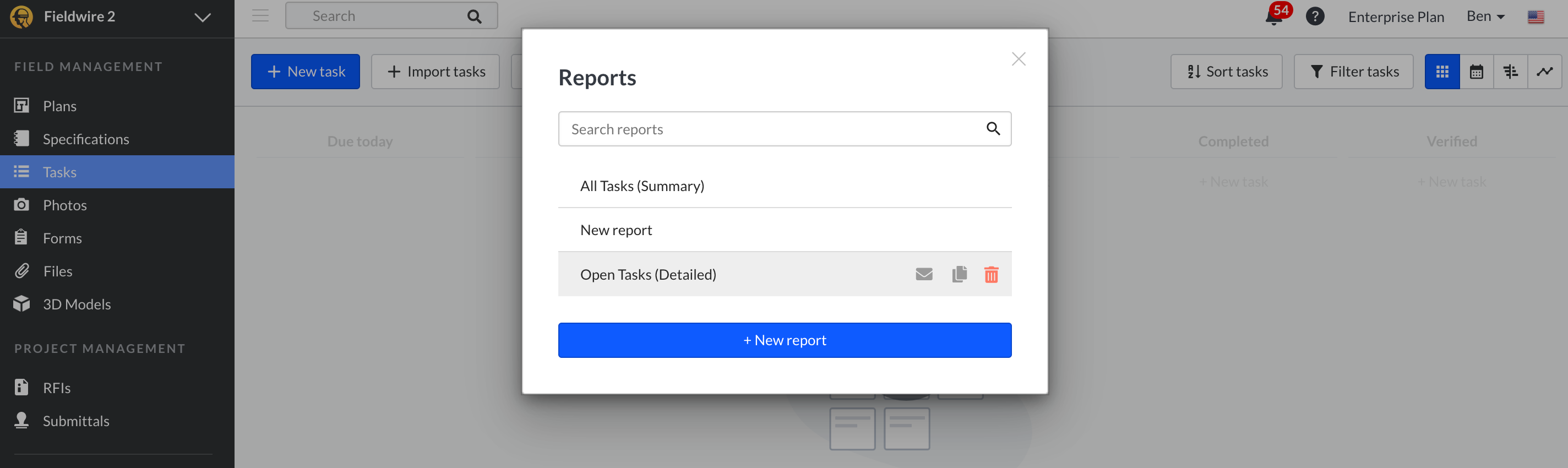Duplicate the Open Tasks (Detailed) report
The height and width of the screenshot is (468, 1568).
click(x=959, y=275)
